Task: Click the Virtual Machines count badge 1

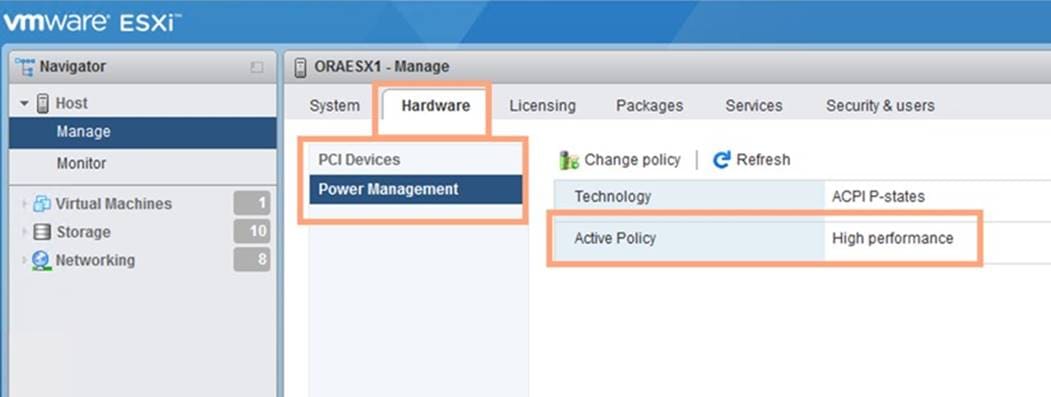Action: click(x=252, y=203)
